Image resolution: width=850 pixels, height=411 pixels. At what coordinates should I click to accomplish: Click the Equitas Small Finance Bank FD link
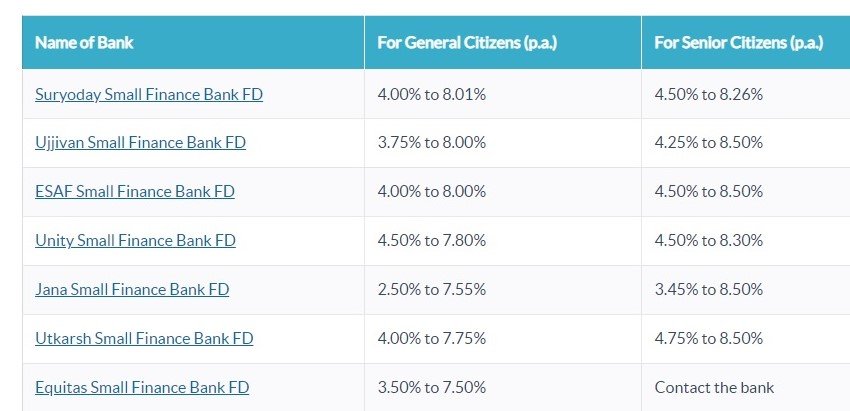pyautogui.click(x=142, y=388)
